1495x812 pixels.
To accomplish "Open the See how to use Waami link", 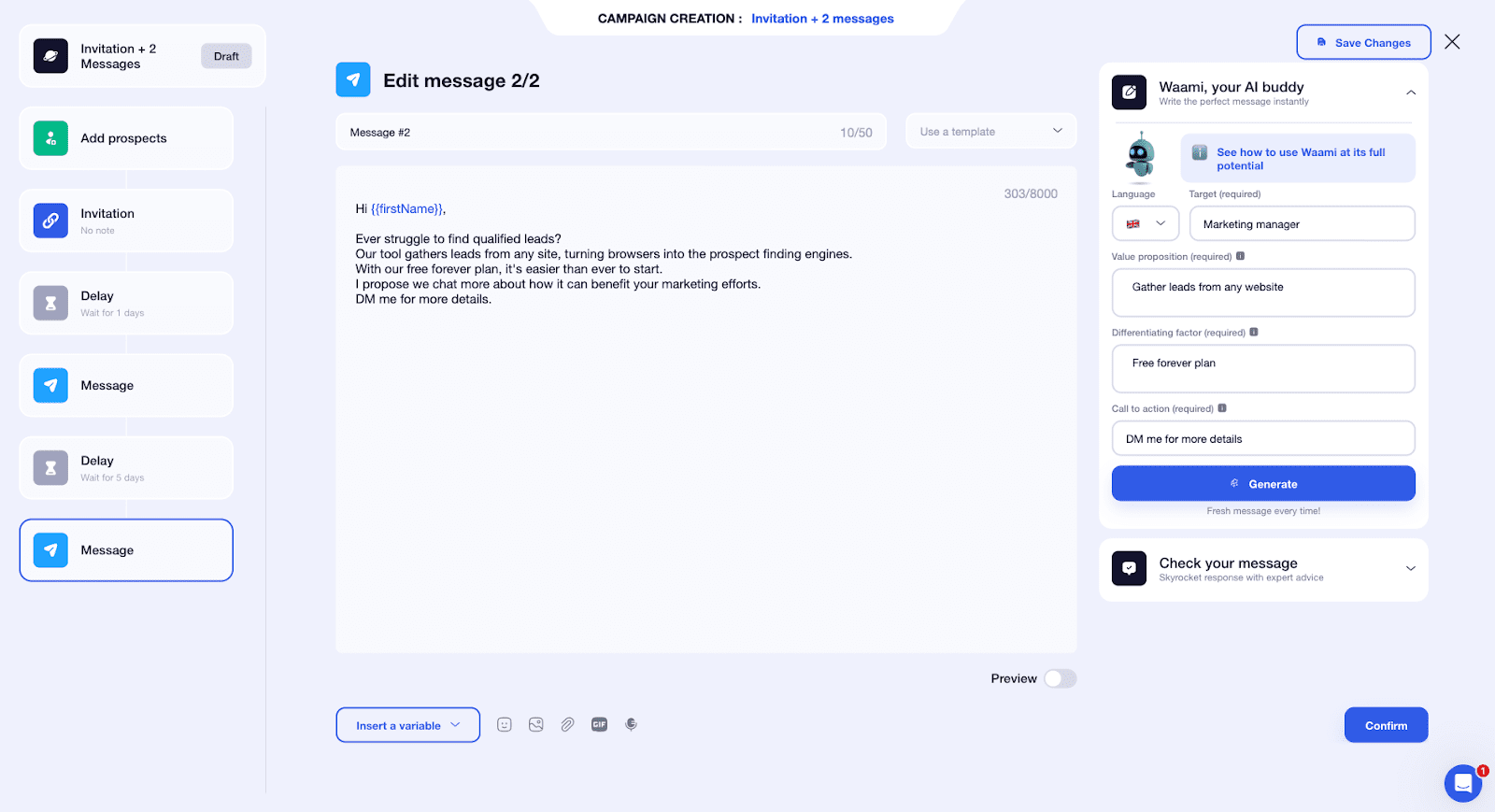I will coord(1300,159).
